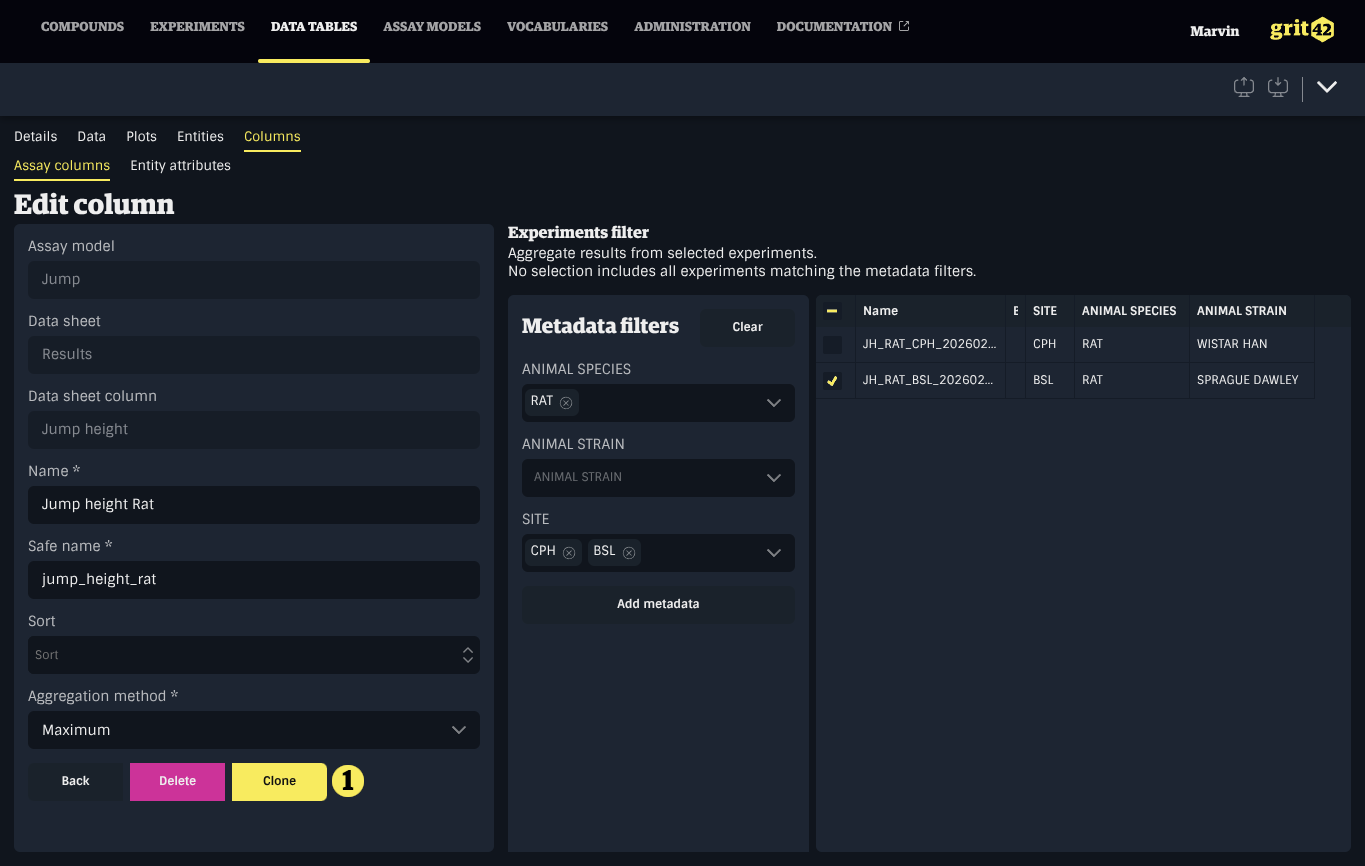Open the Vocabularies menu
The height and width of the screenshot is (866, 1365).
click(x=557, y=27)
